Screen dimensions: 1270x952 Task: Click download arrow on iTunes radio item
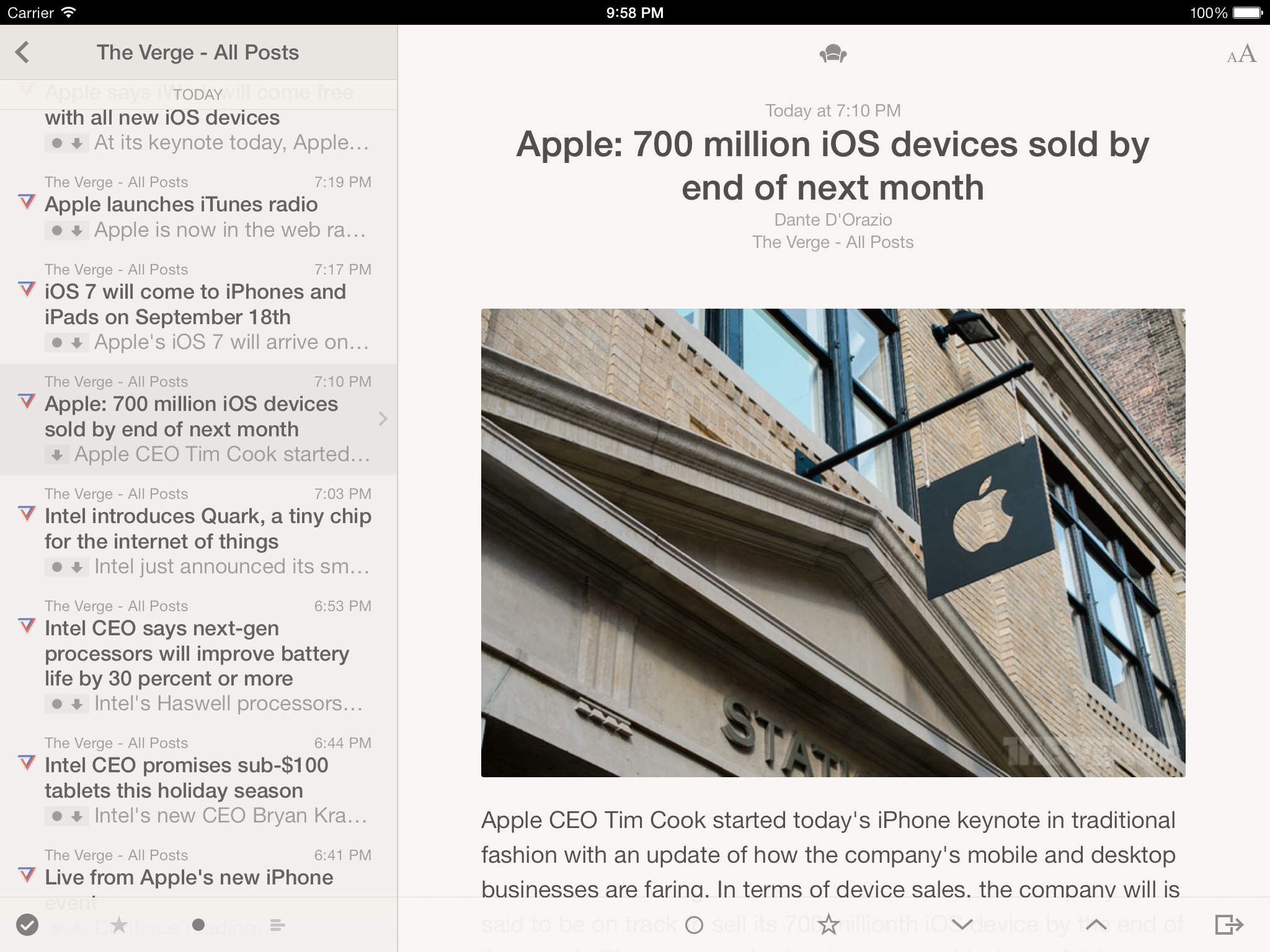tap(77, 231)
